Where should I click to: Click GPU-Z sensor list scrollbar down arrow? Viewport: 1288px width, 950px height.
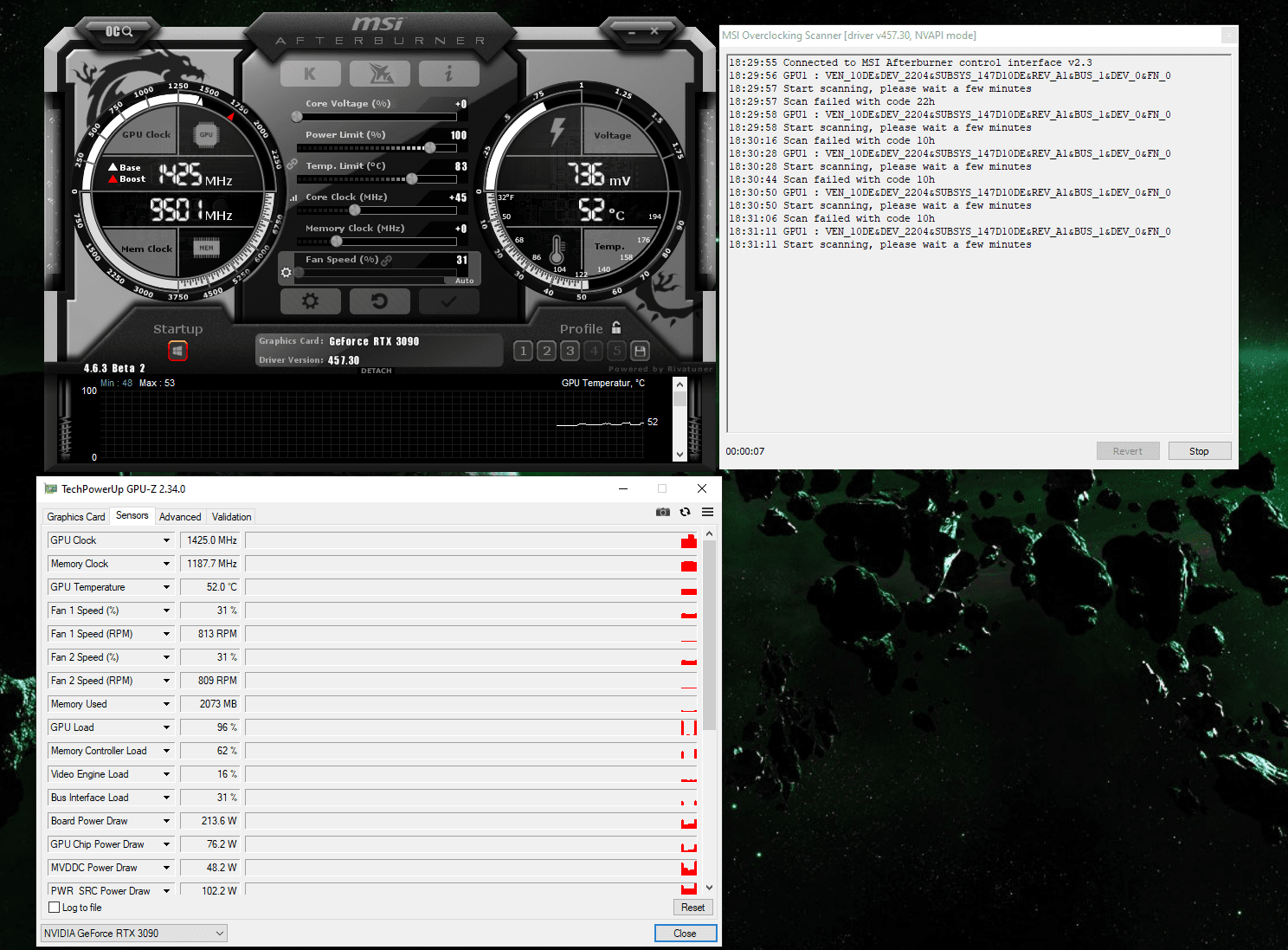pyautogui.click(x=710, y=888)
